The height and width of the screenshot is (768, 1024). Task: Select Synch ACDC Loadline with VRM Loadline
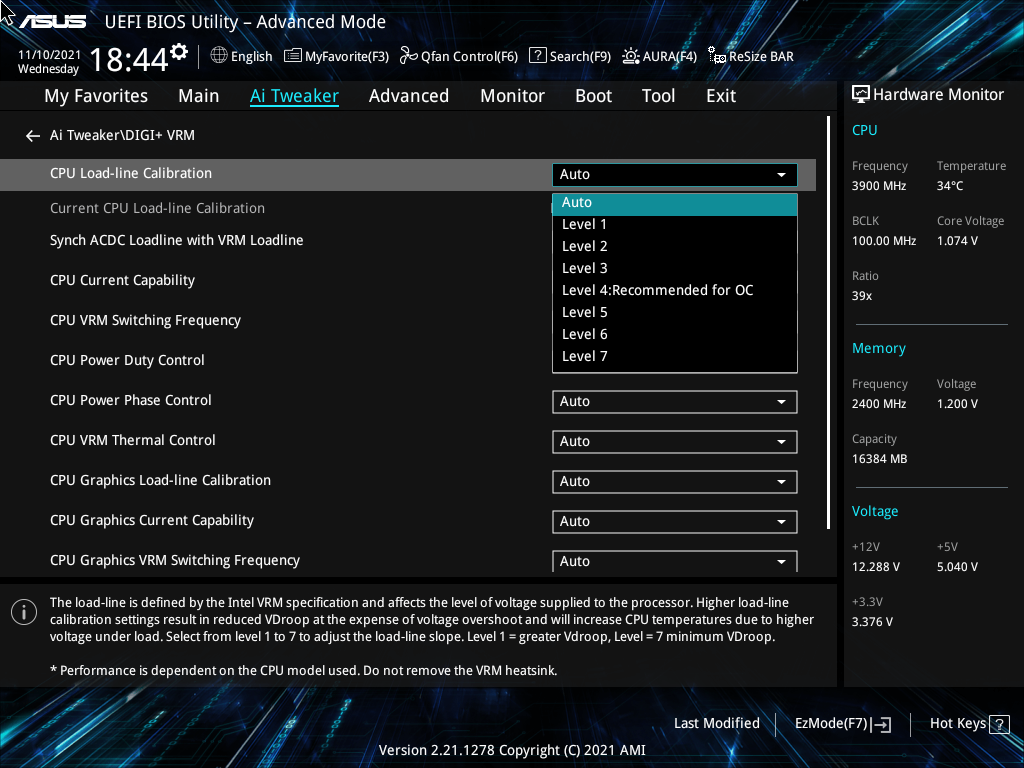(x=176, y=241)
